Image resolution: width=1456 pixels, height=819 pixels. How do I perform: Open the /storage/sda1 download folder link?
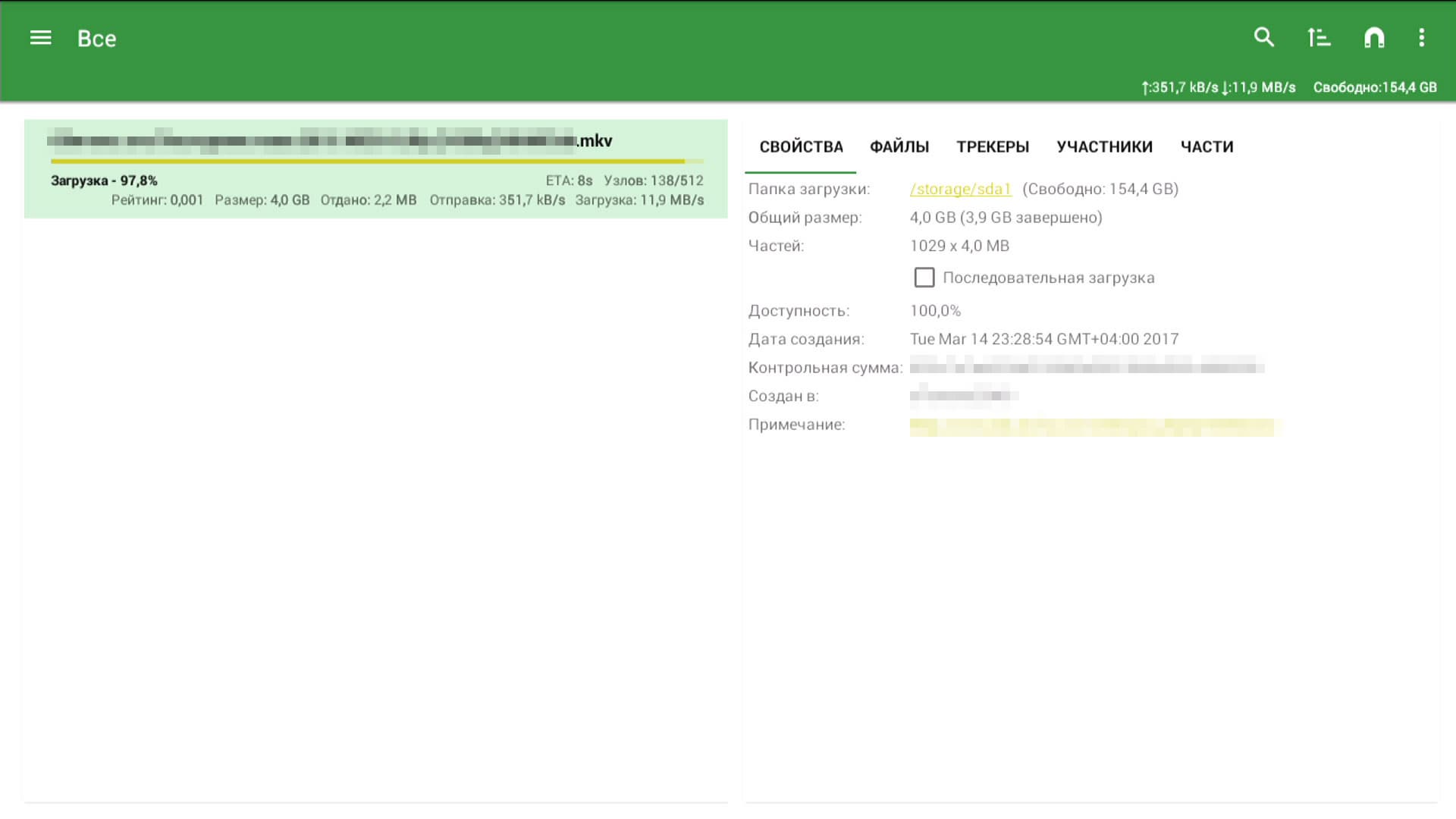pos(960,189)
